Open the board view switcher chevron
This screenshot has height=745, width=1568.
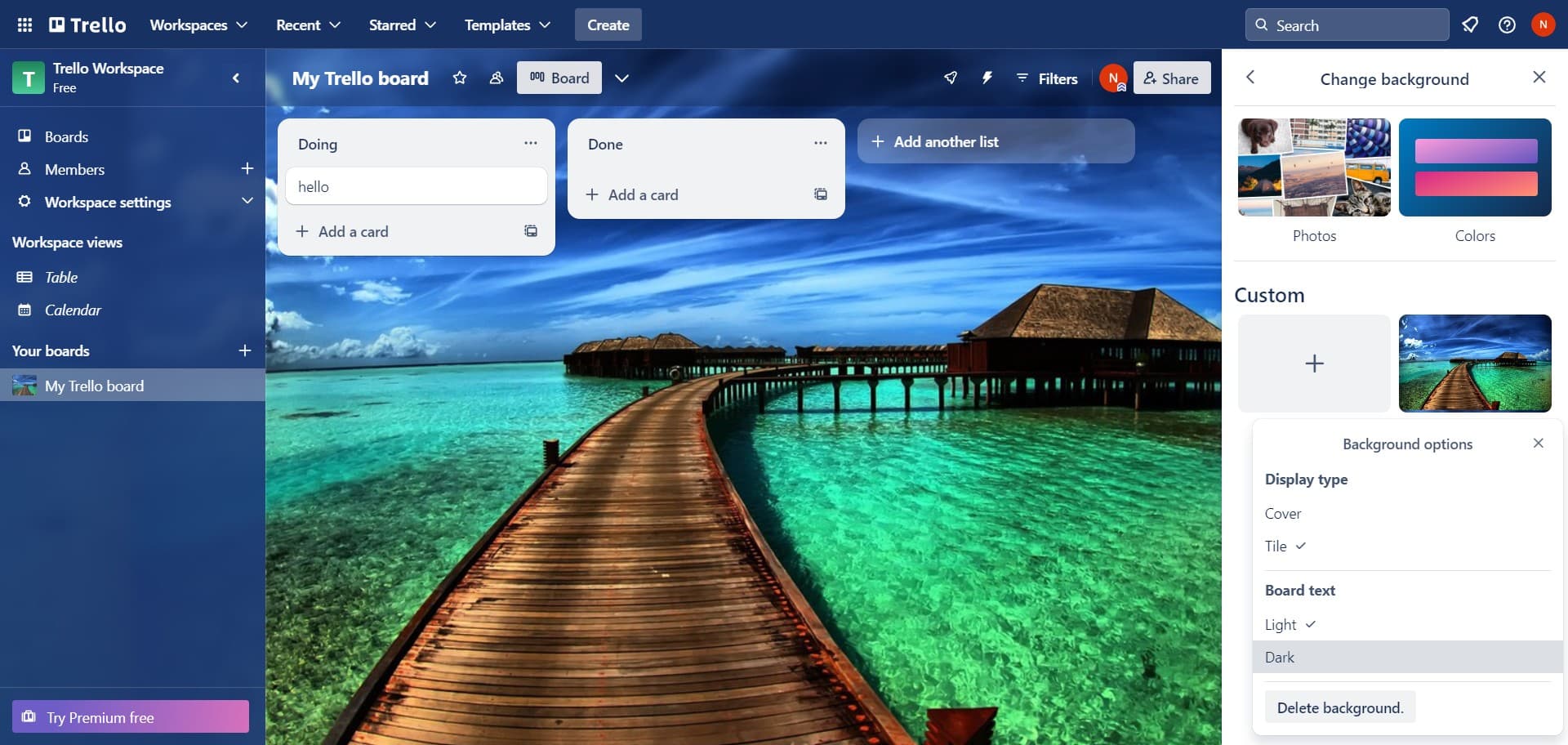click(x=621, y=78)
